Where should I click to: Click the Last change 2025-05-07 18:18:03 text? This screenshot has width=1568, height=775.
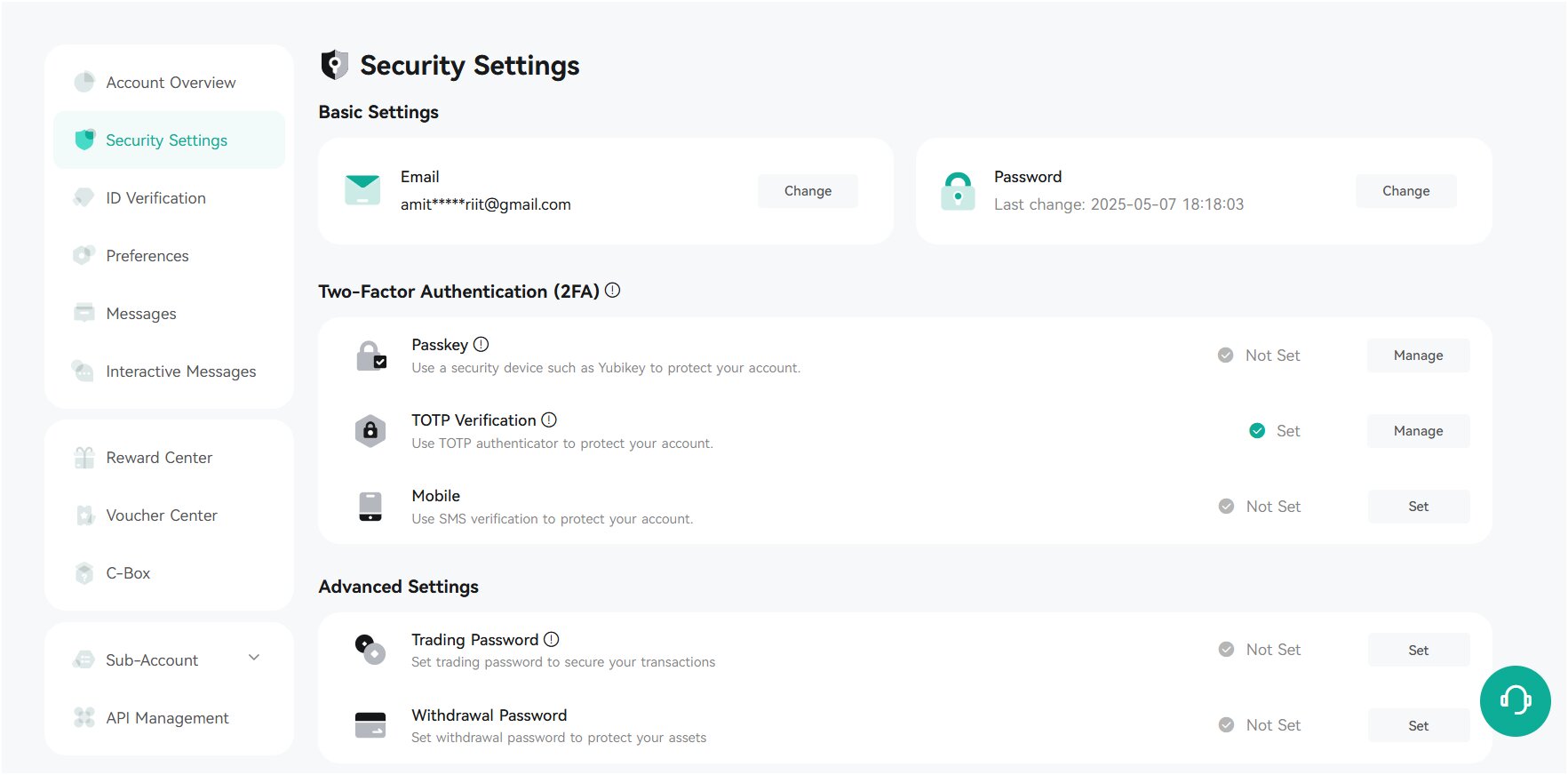click(x=1118, y=204)
